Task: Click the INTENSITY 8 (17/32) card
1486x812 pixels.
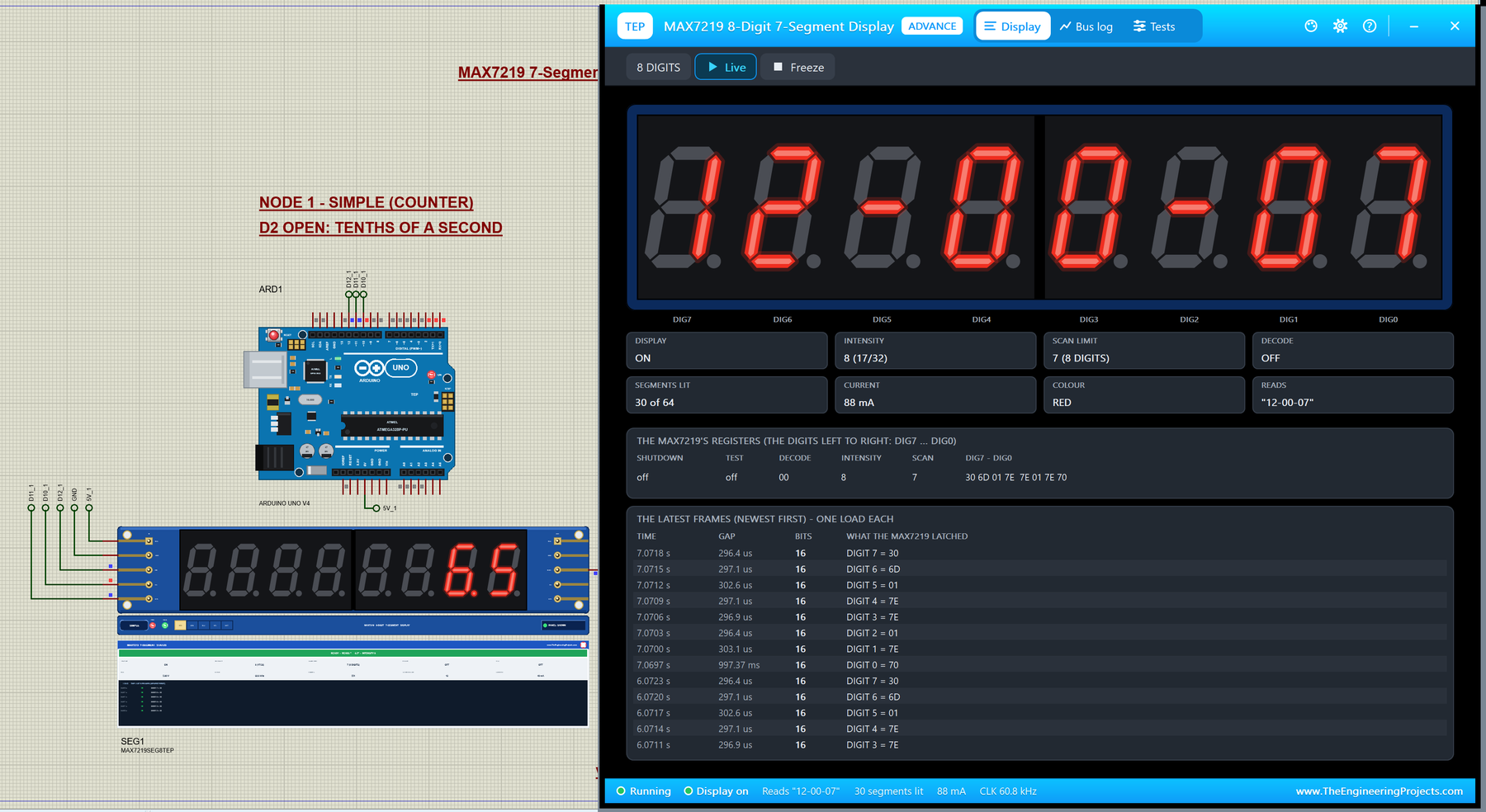Action: 935,350
